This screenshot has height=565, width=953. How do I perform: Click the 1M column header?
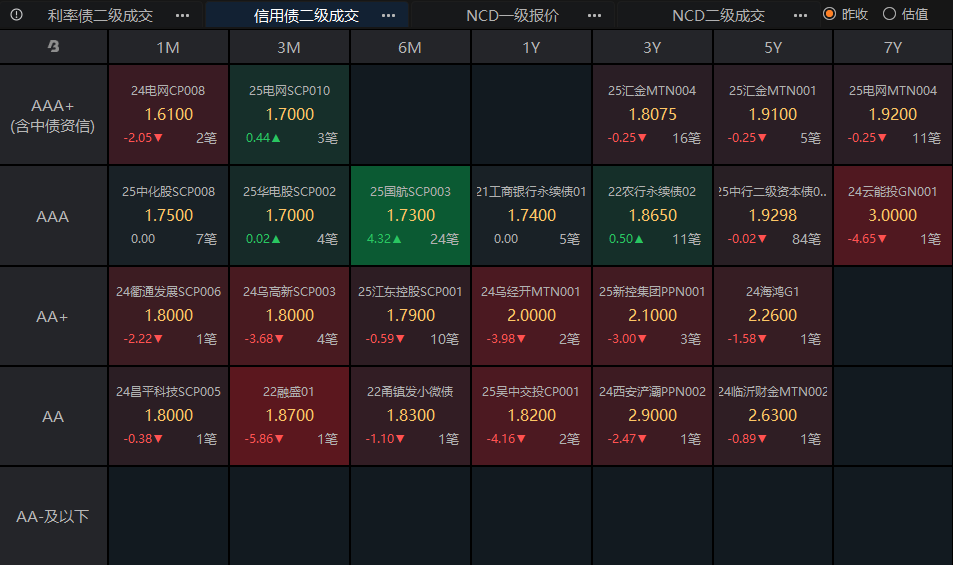point(168,47)
